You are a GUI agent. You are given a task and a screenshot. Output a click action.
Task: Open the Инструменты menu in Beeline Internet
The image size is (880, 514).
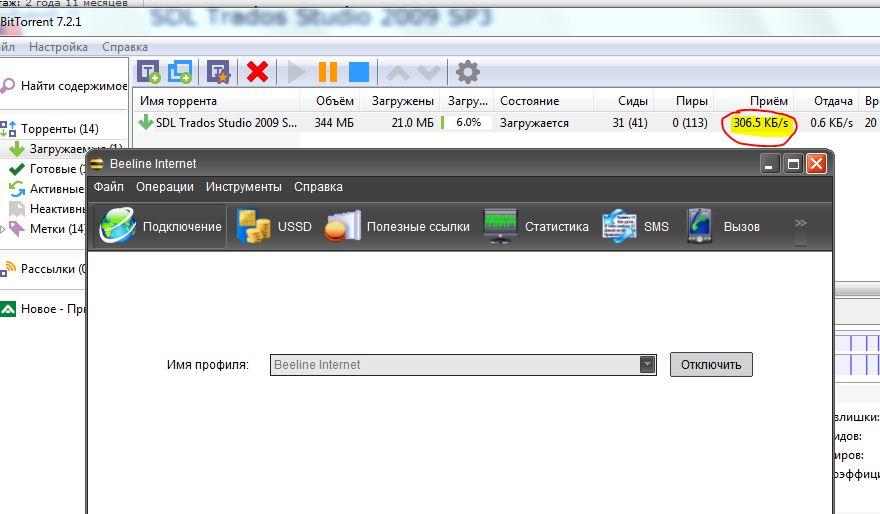[x=244, y=187]
